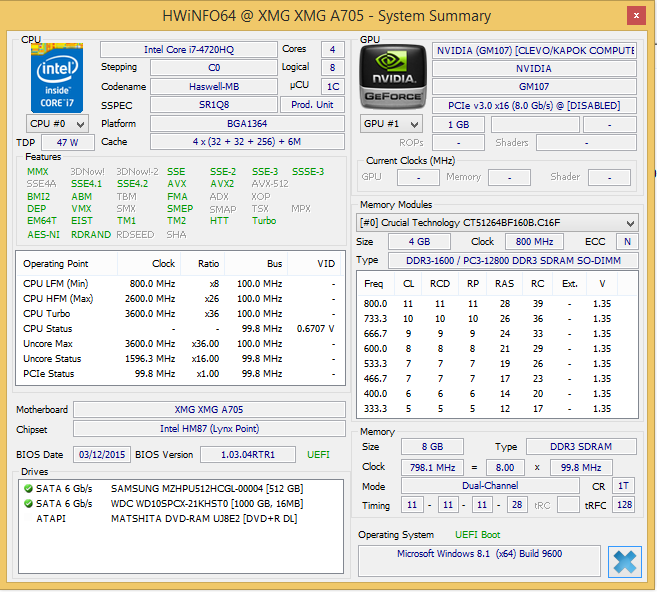Select the 666.7 frequency timing row
The image size is (657, 592).
tap(497, 334)
